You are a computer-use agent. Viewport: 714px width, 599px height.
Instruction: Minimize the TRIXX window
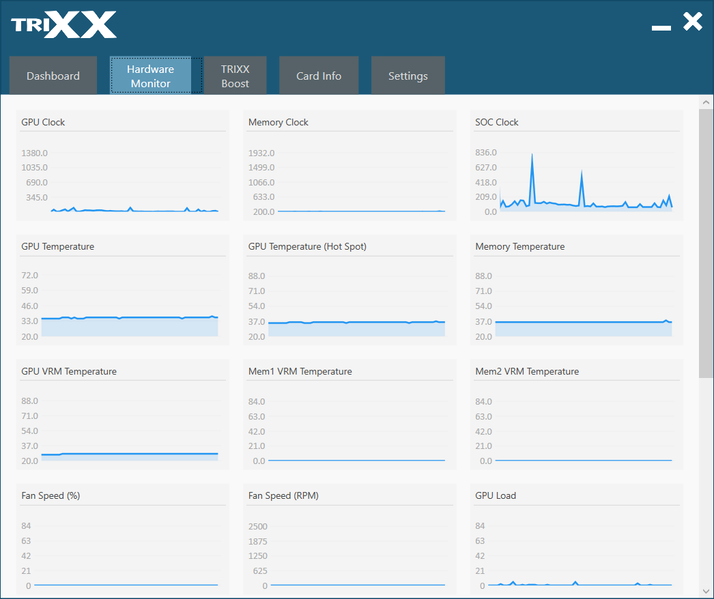tap(661, 28)
